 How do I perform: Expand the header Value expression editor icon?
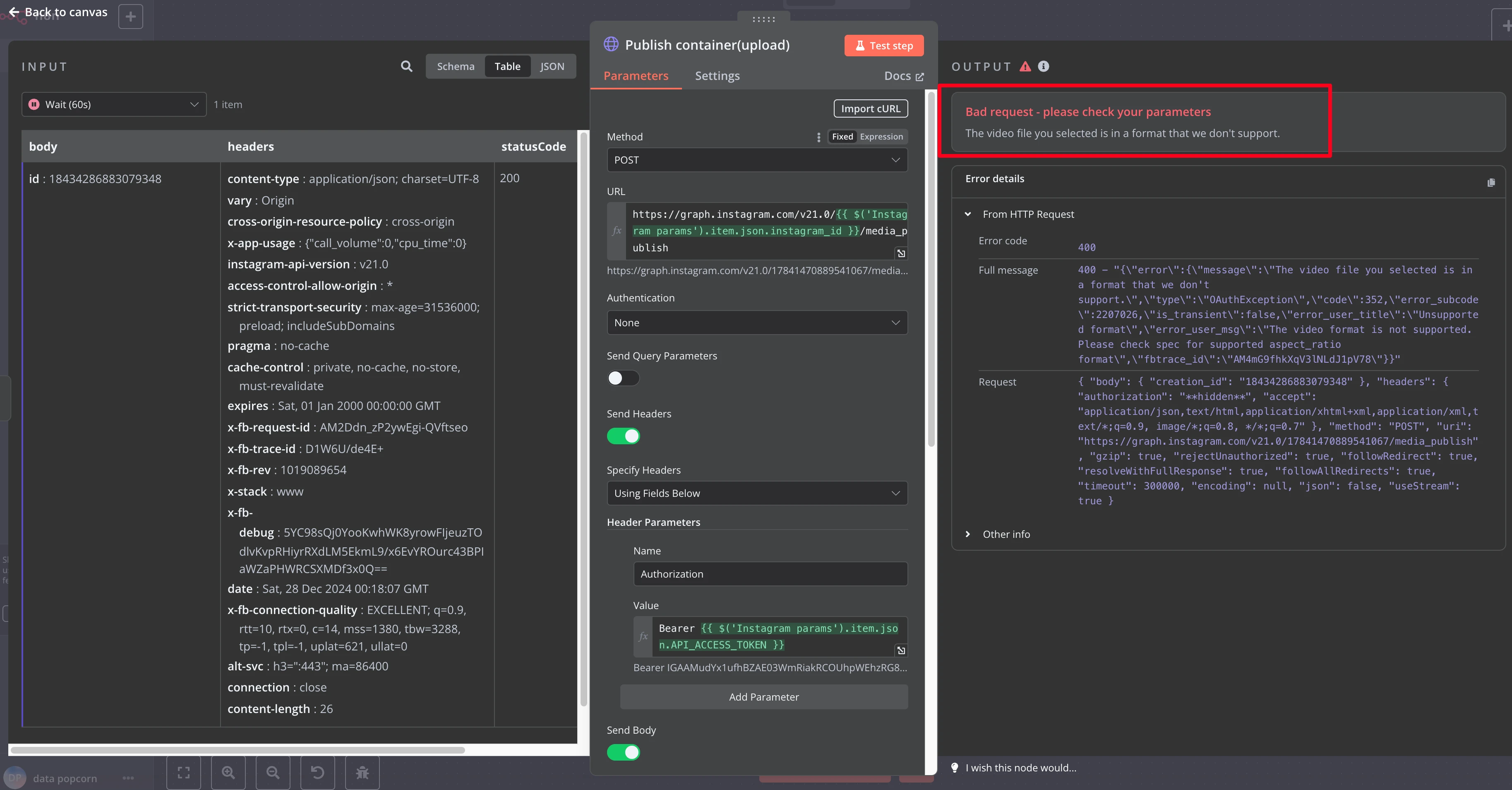(x=901, y=650)
